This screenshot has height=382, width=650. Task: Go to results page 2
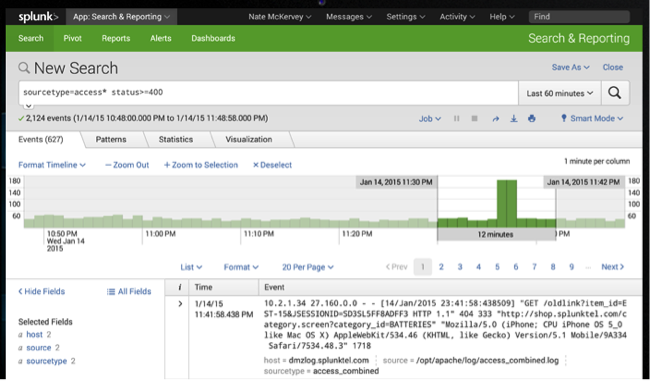tap(441, 267)
